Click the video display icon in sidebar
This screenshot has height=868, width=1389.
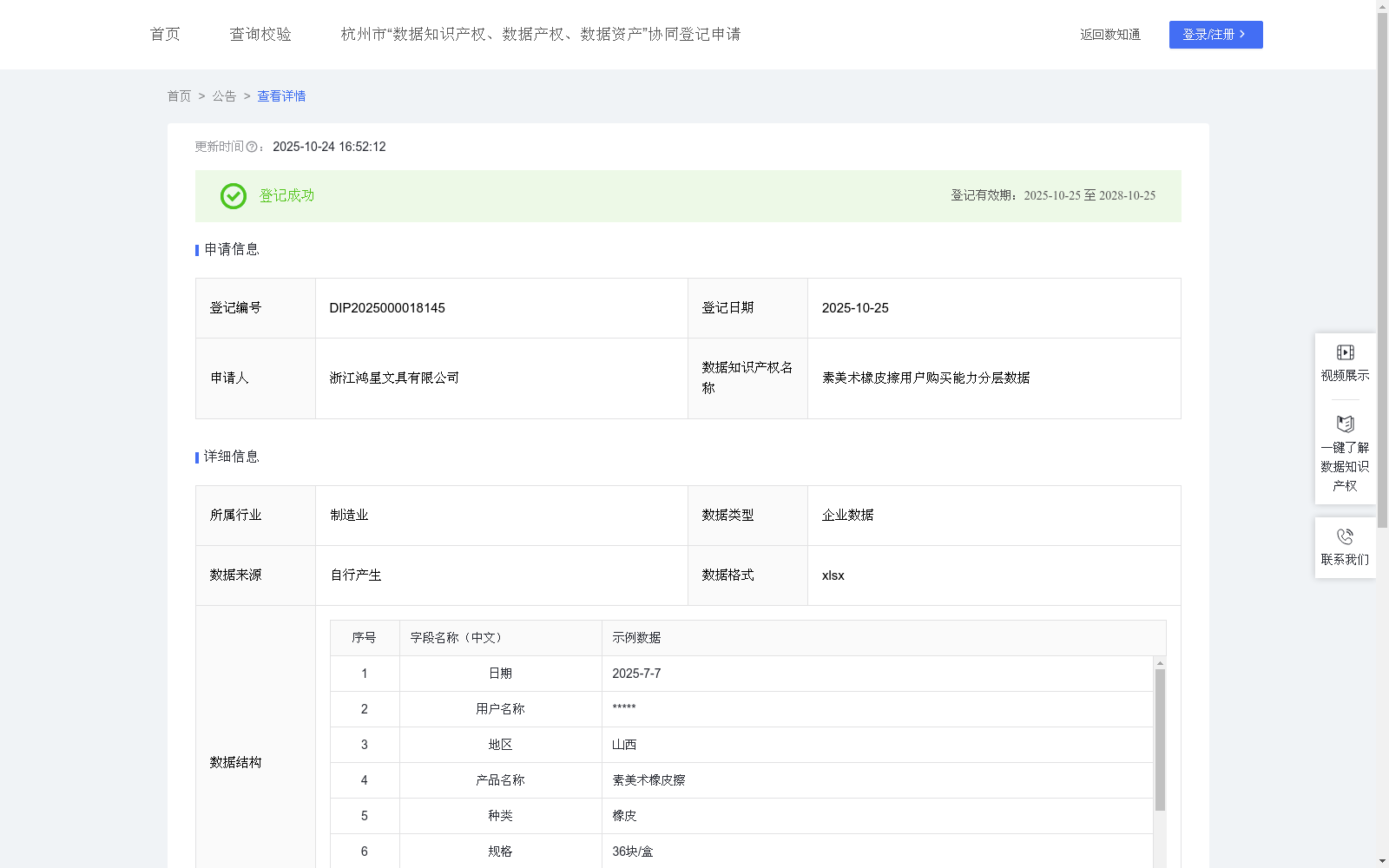[1345, 352]
